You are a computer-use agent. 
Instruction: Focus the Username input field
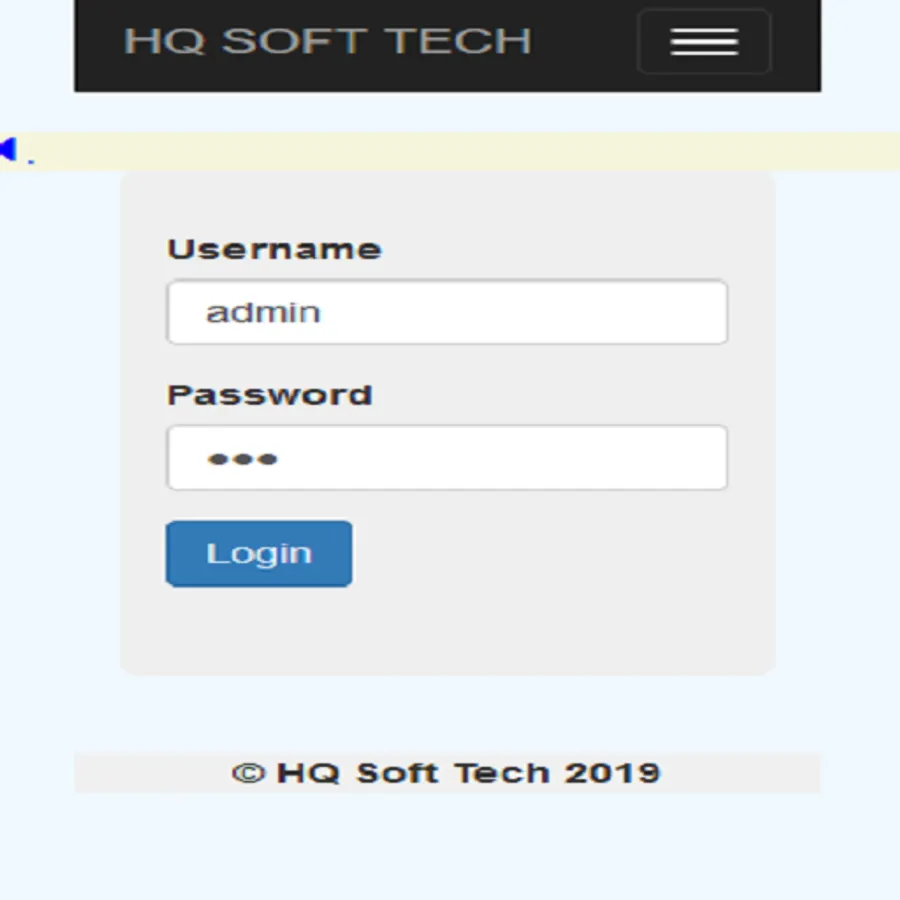447,312
